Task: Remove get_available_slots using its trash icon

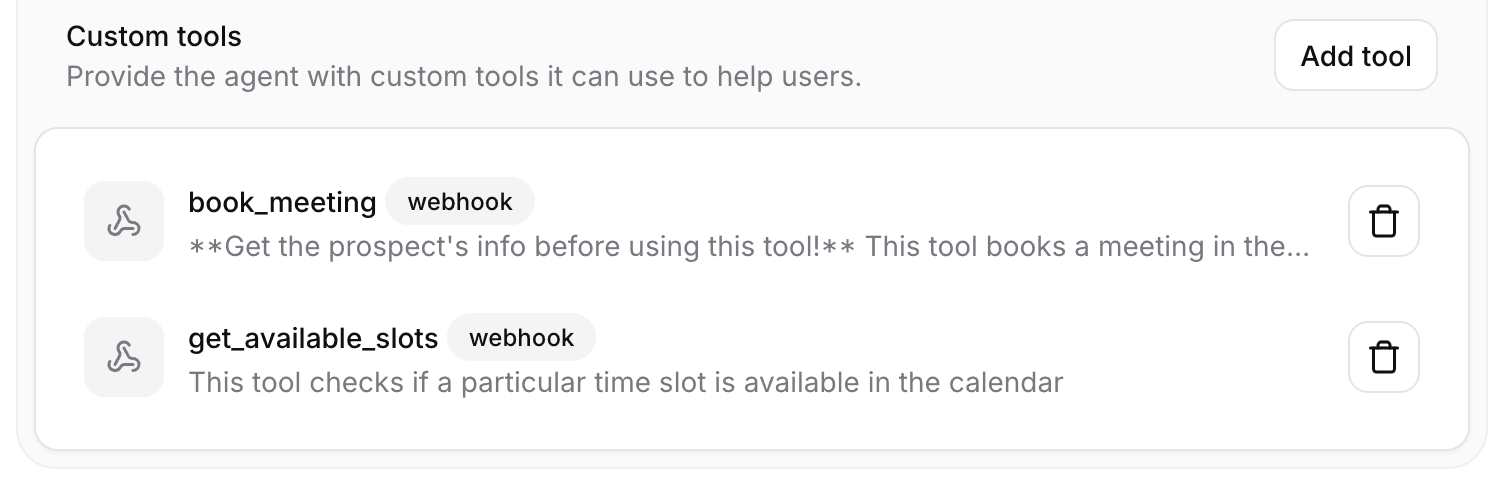Action: pyautogui.click(x=1384, y=357)
